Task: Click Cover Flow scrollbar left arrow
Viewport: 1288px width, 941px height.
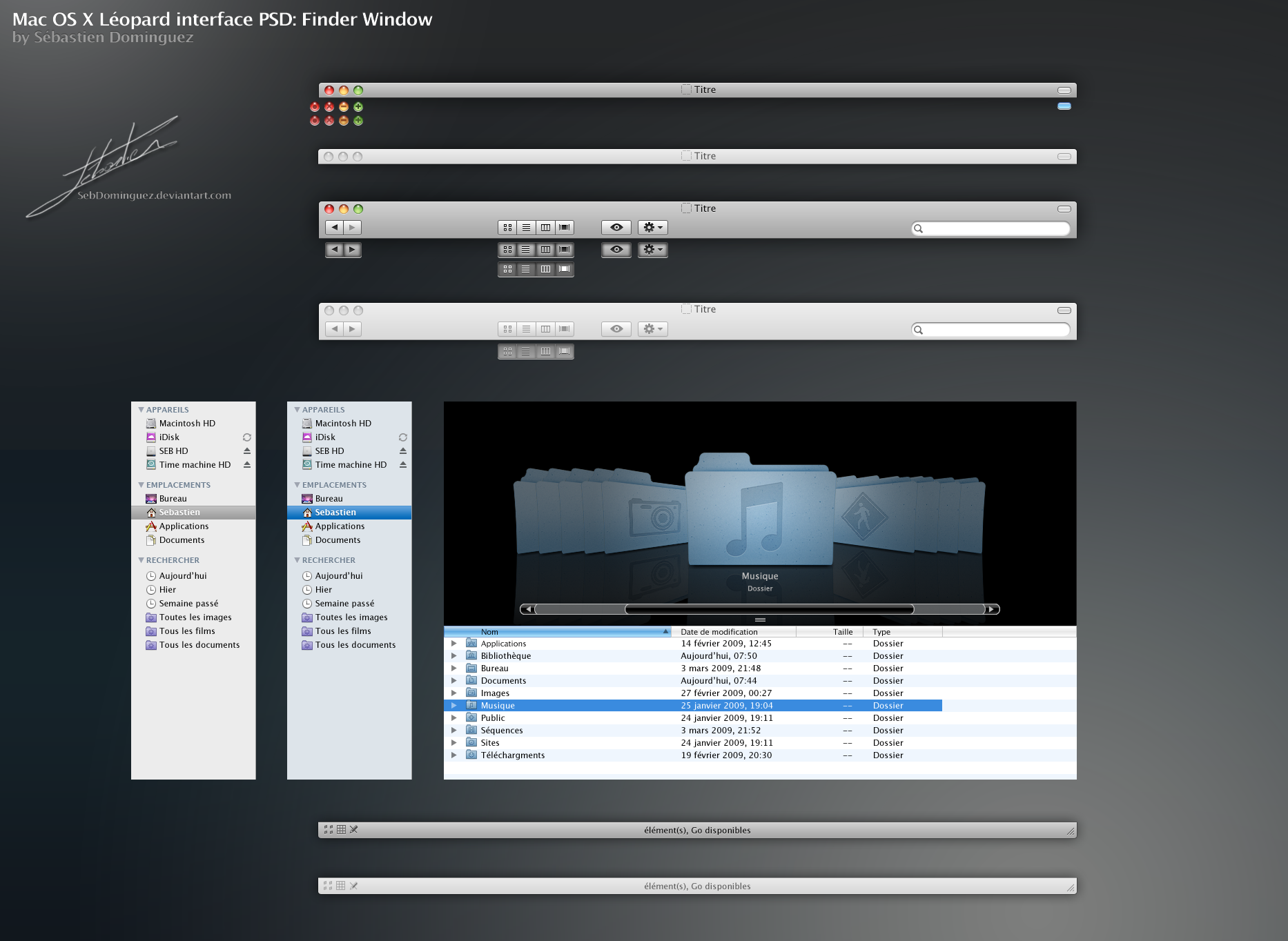Action: (x=528, y=609)
